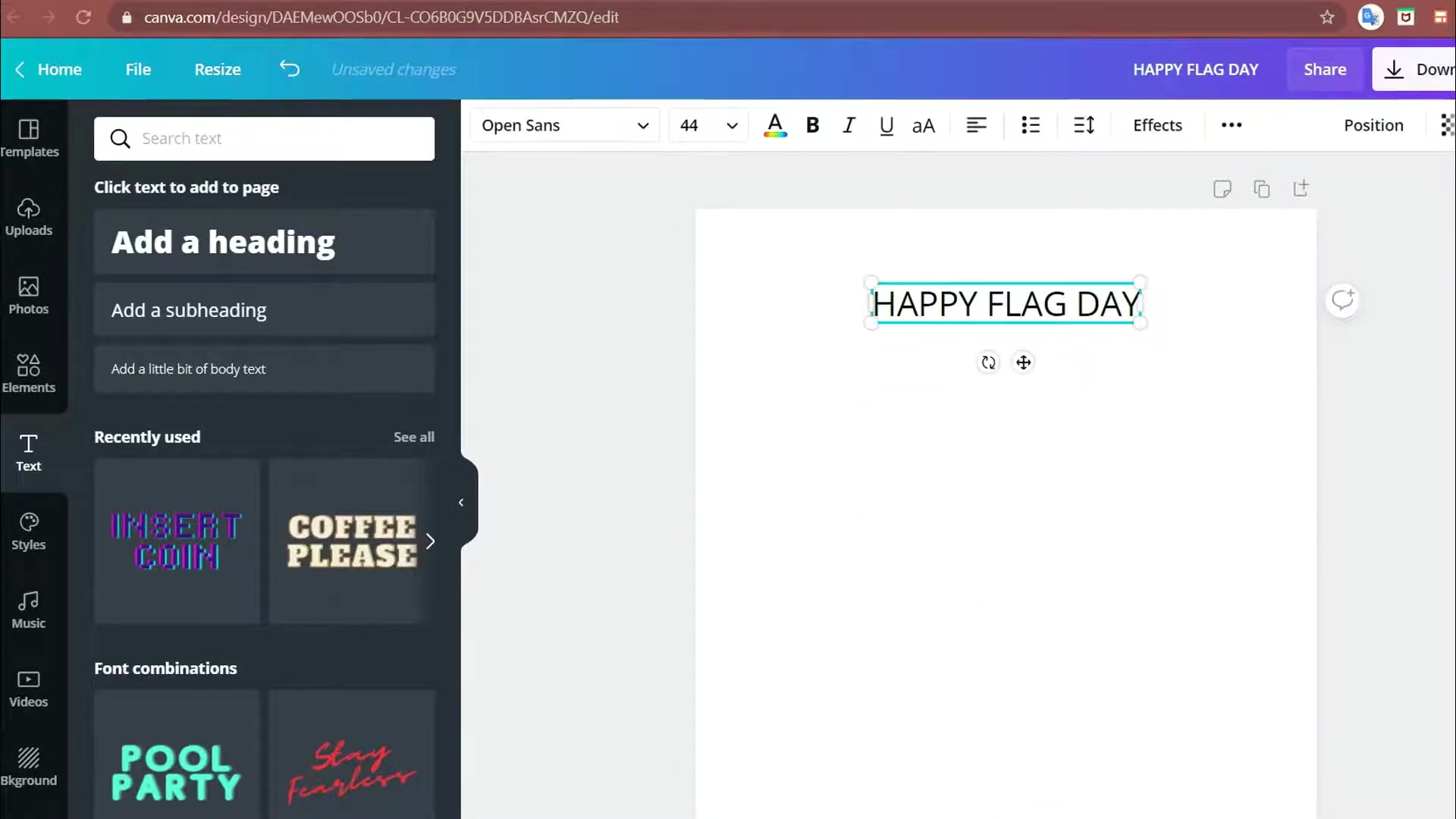
Task: Toggle bold on the heading
Action: pyautogui.click(x=812, y=125)
